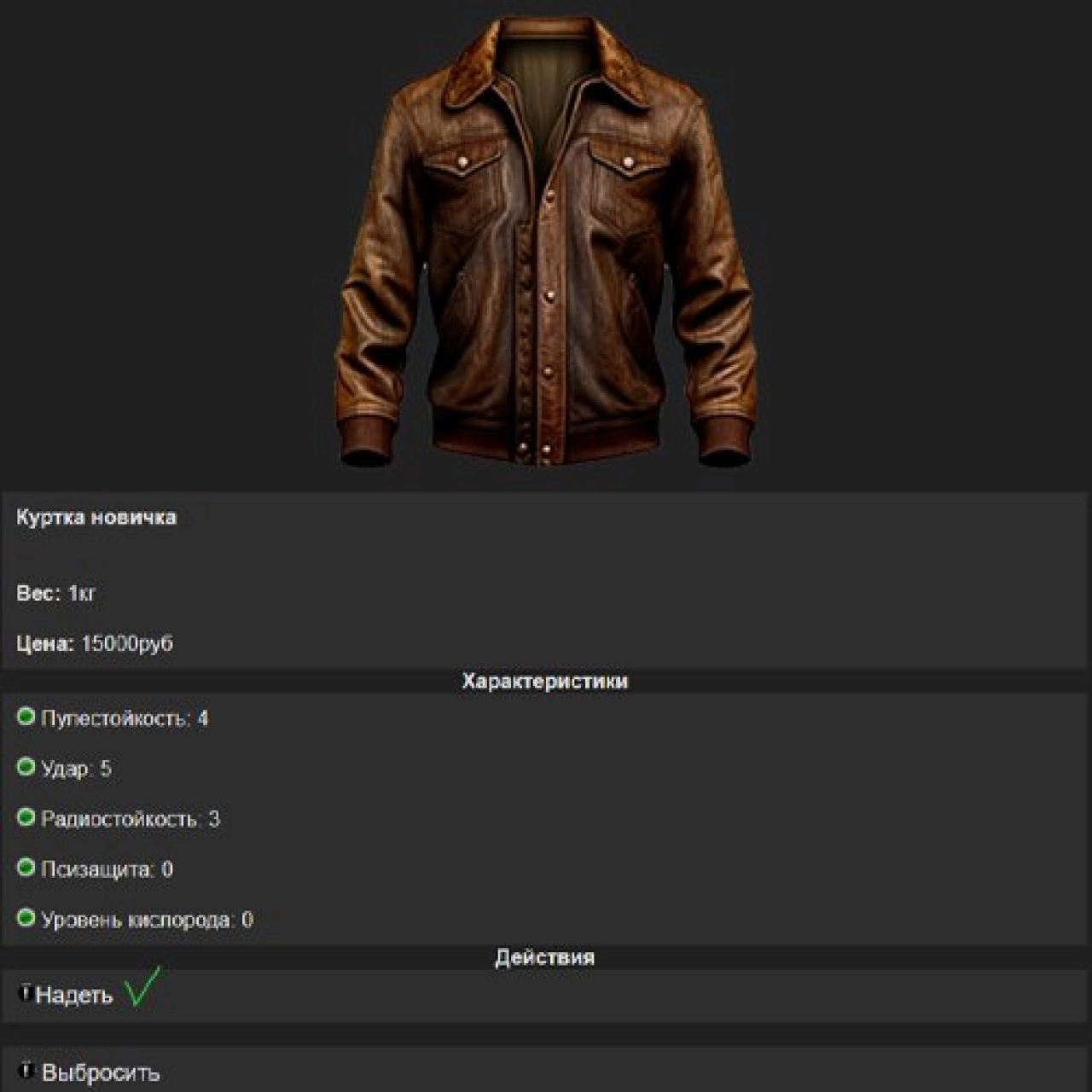Click the stat Радиостойкость: 3
1092x1092 pixels.
[131, 819]
